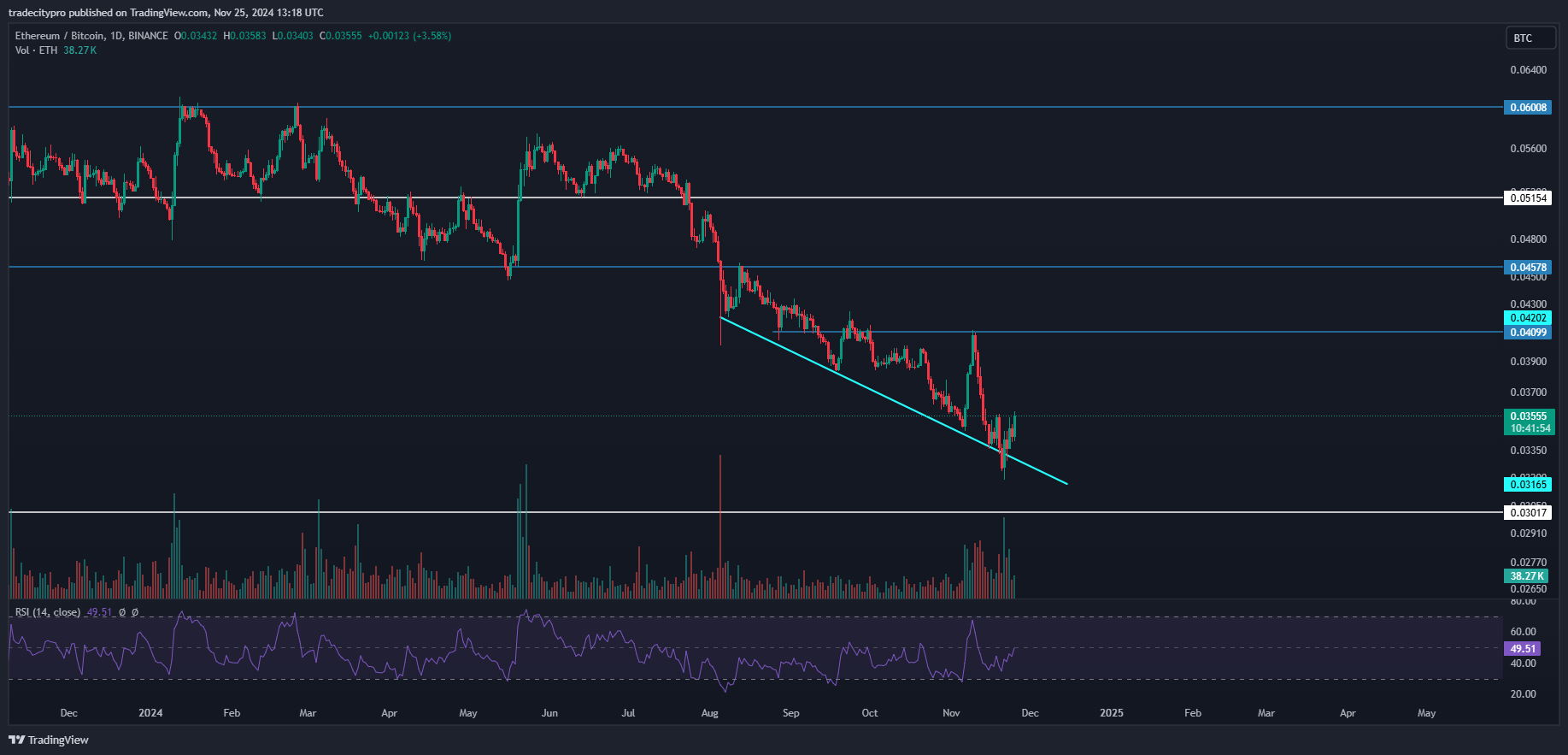Click the 0.04578 price level label

(x=1528, y=268)
